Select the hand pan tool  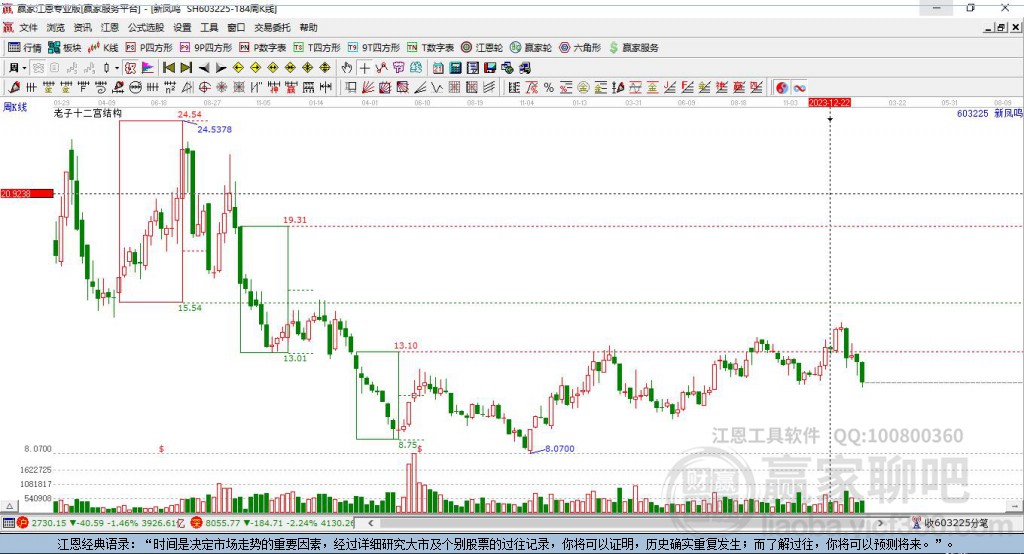(x=346, y=68)
